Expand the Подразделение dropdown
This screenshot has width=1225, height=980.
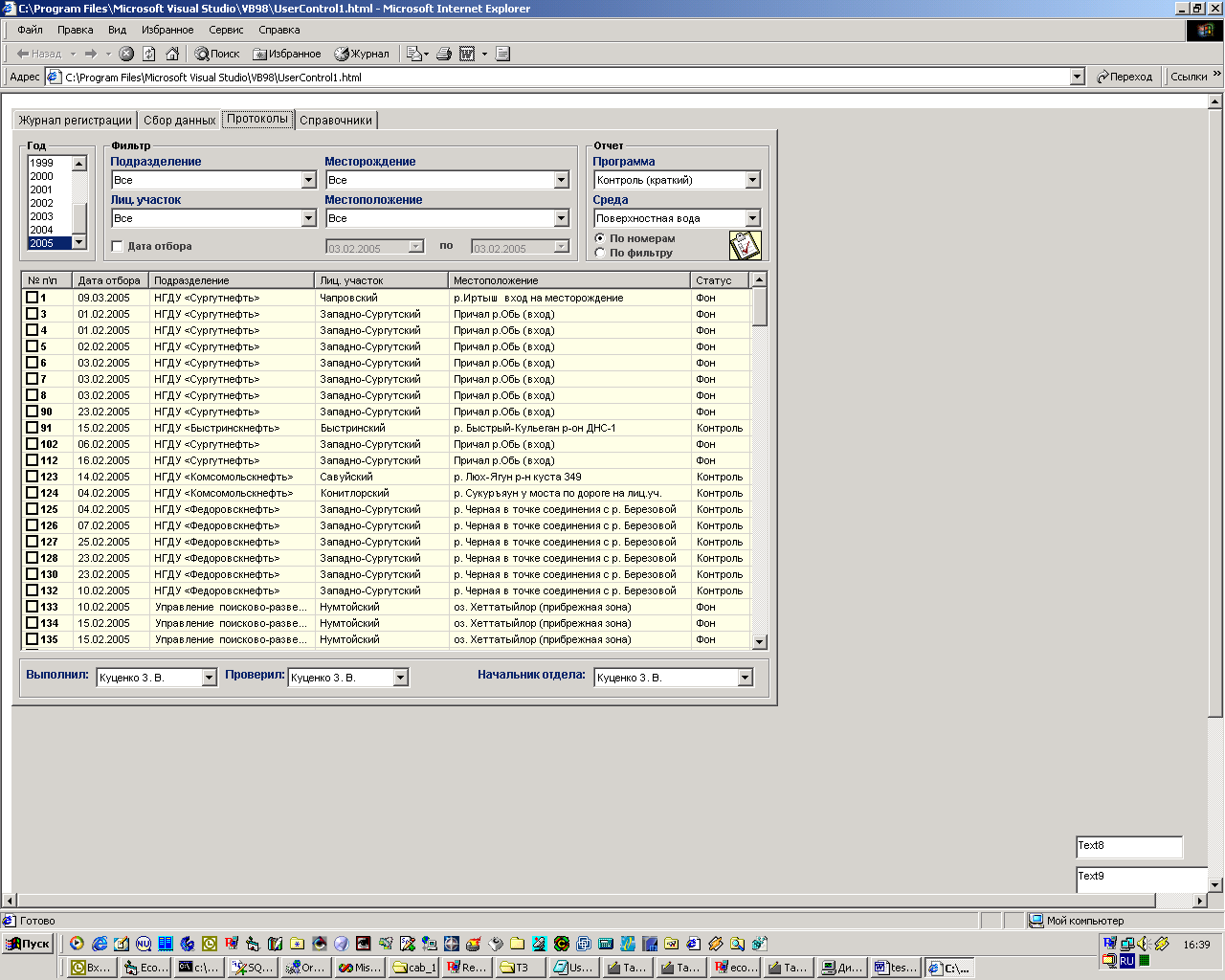(308, 180)
